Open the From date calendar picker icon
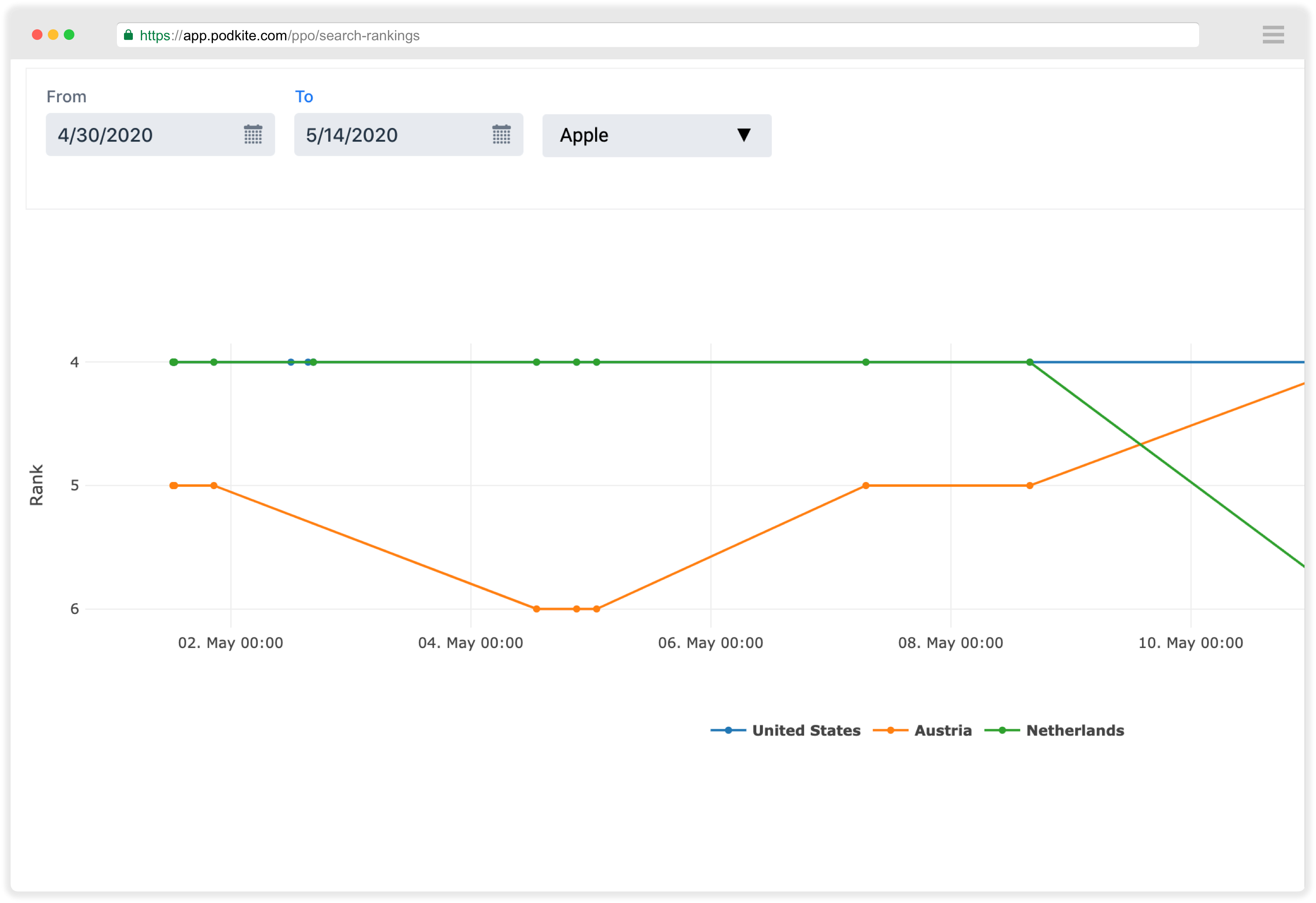 (252, 135)
